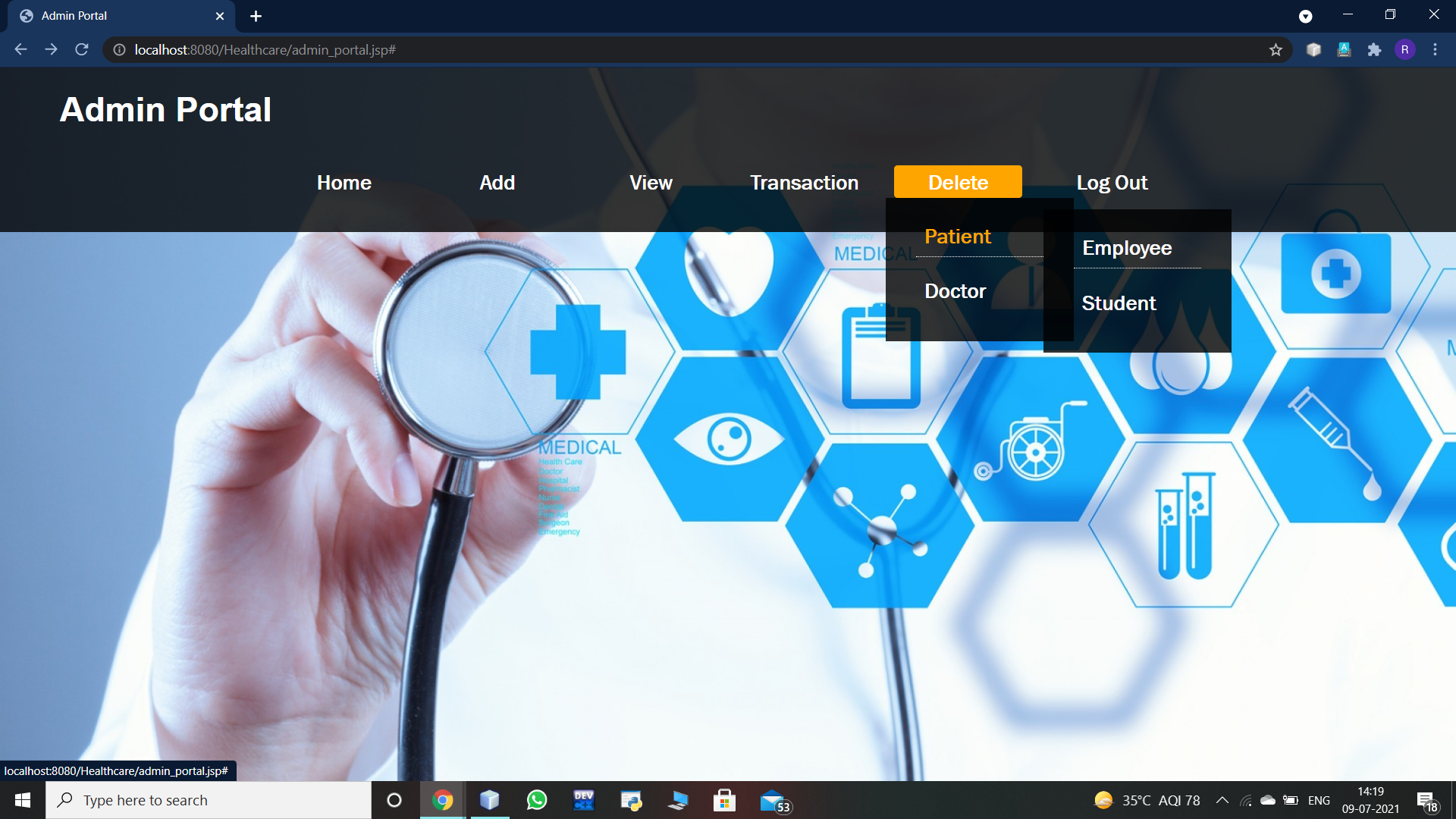1456x819 pixels.
Task: Check the battery tray icon
Action: pos(1291,800)
